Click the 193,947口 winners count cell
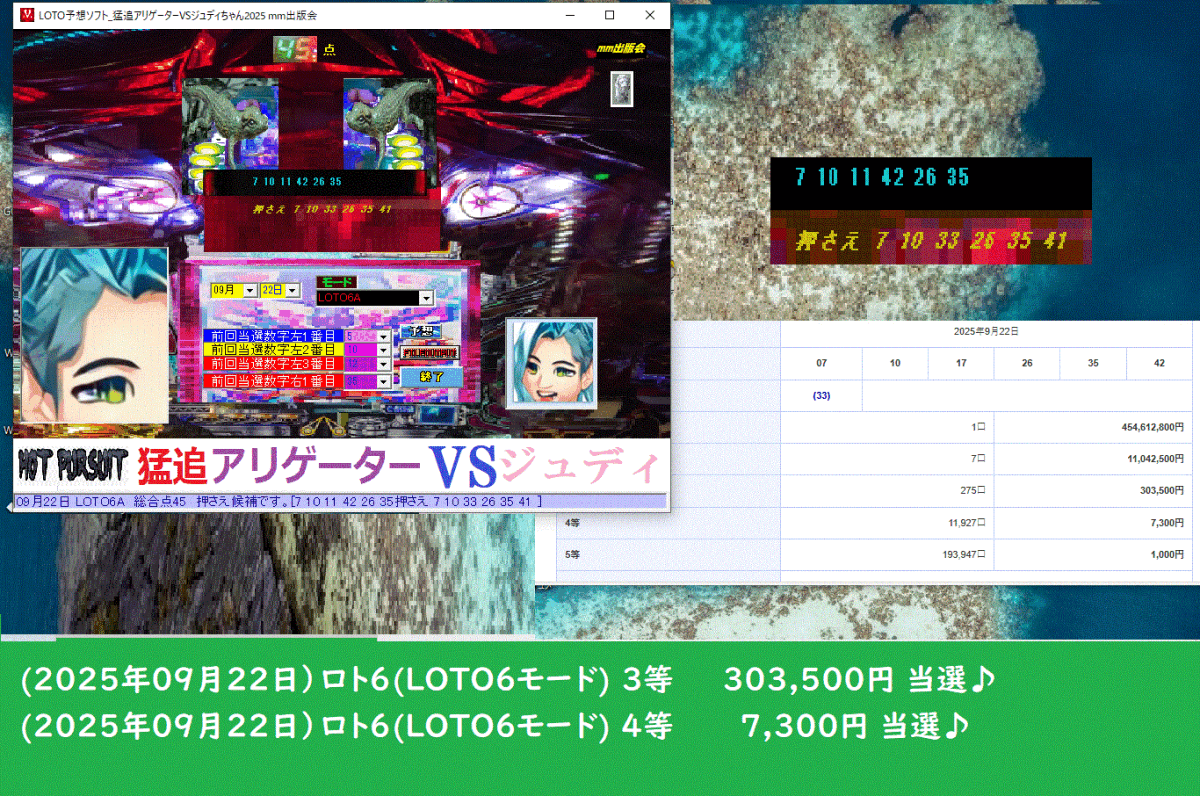Viewport: 1200px width, 796px height. (x=887, y=554)
